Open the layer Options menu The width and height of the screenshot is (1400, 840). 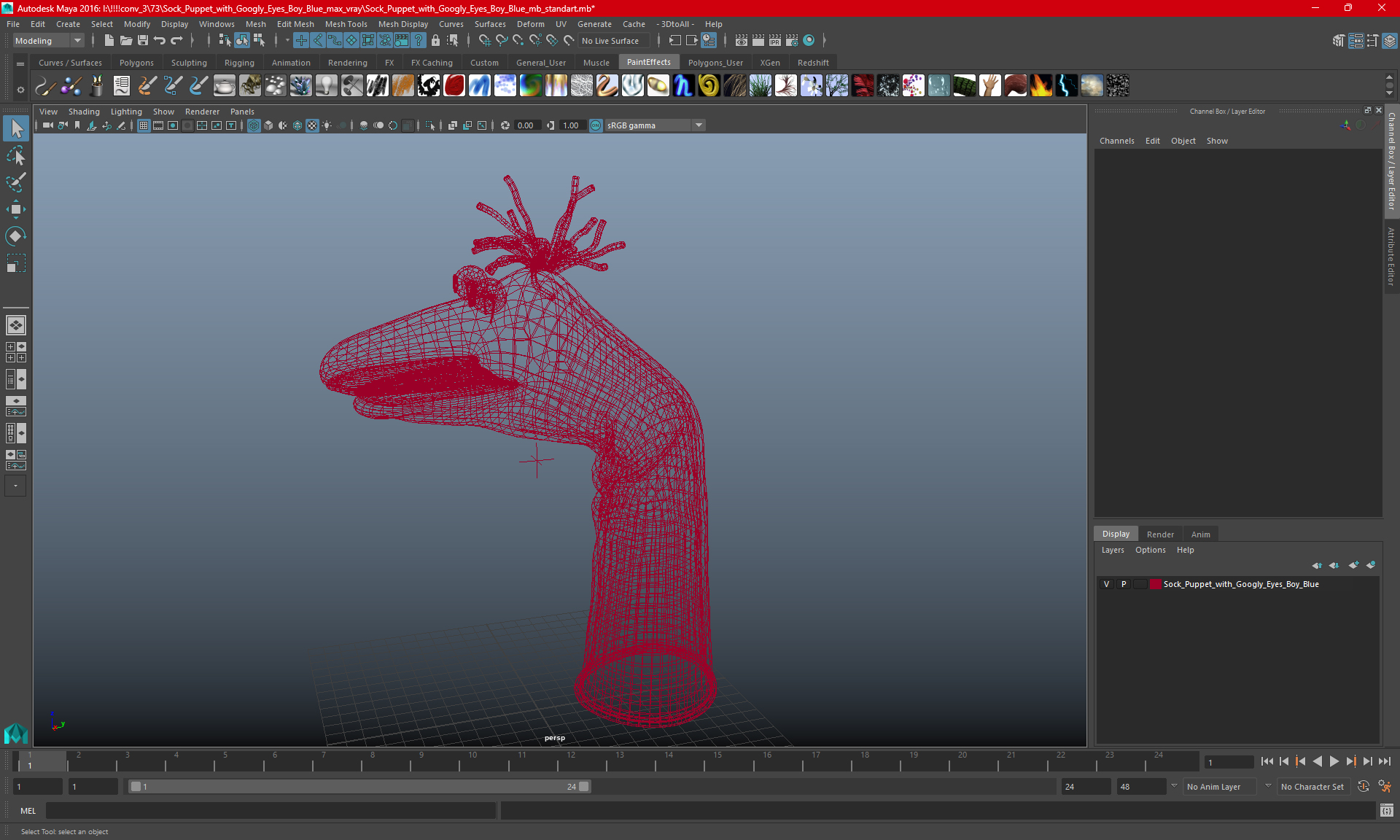click(x=1150, y=550)
